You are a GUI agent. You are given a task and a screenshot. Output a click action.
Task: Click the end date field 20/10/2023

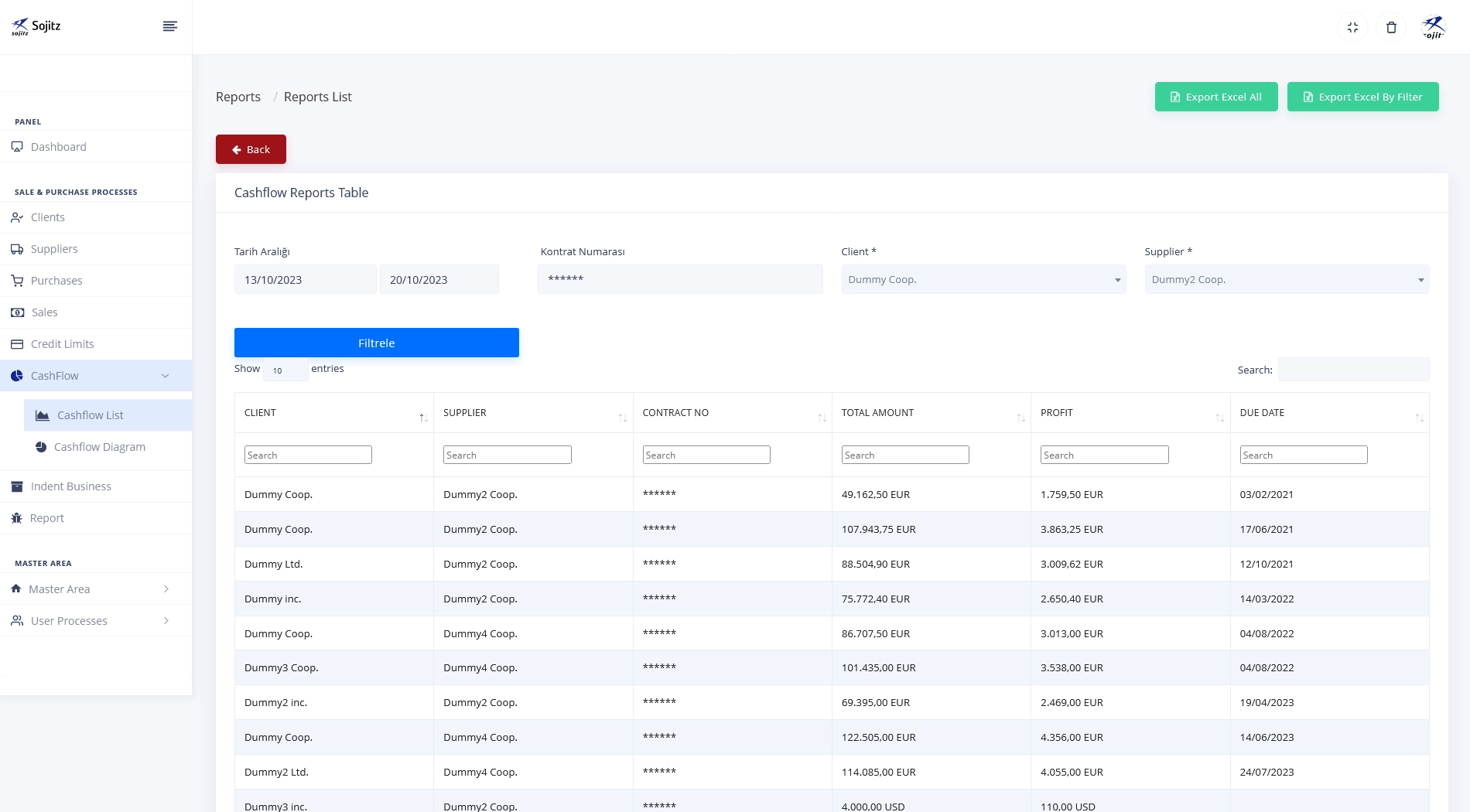pyautogui.click(x=439, y=279)
